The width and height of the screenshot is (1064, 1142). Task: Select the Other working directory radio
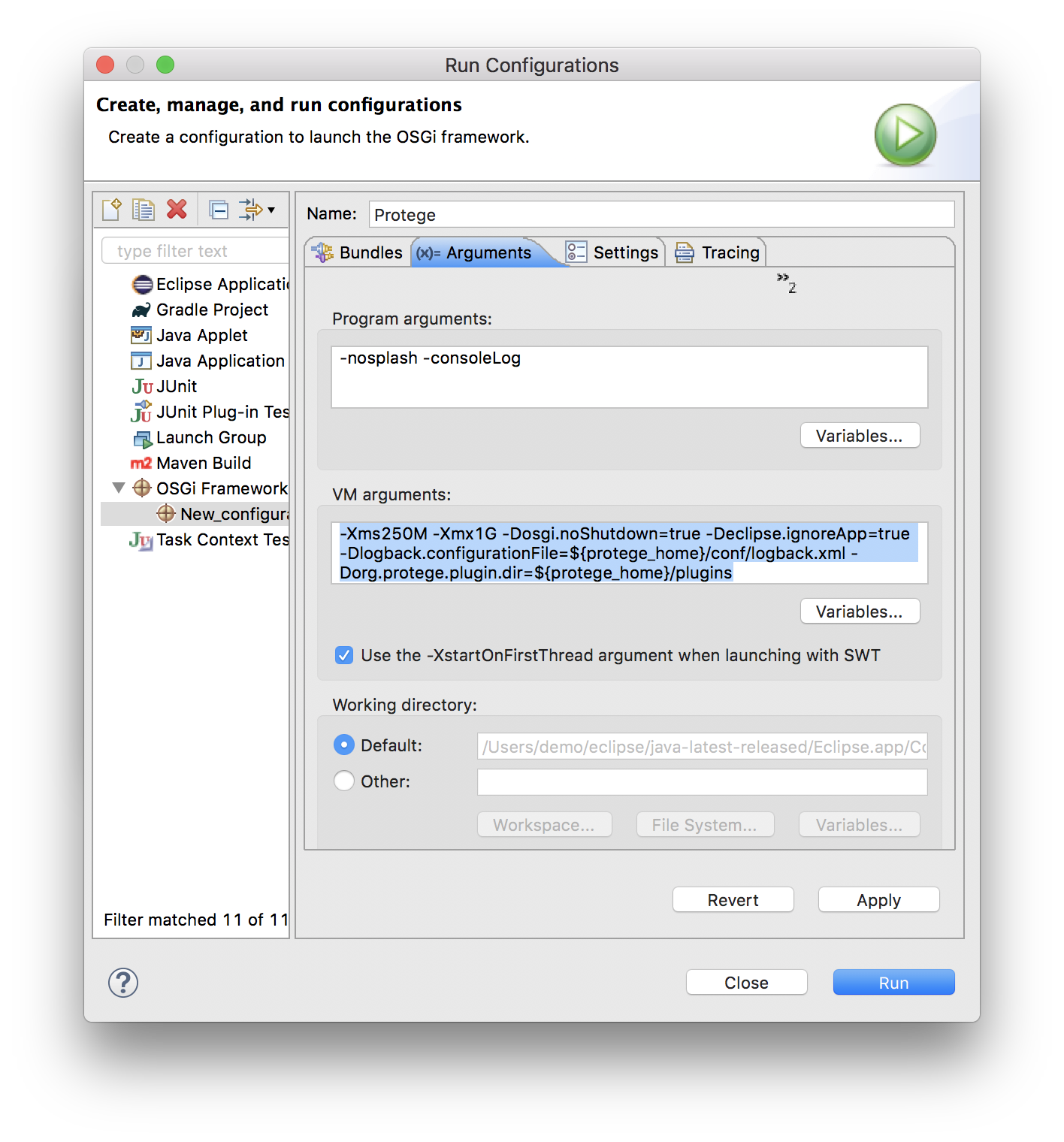344,781
